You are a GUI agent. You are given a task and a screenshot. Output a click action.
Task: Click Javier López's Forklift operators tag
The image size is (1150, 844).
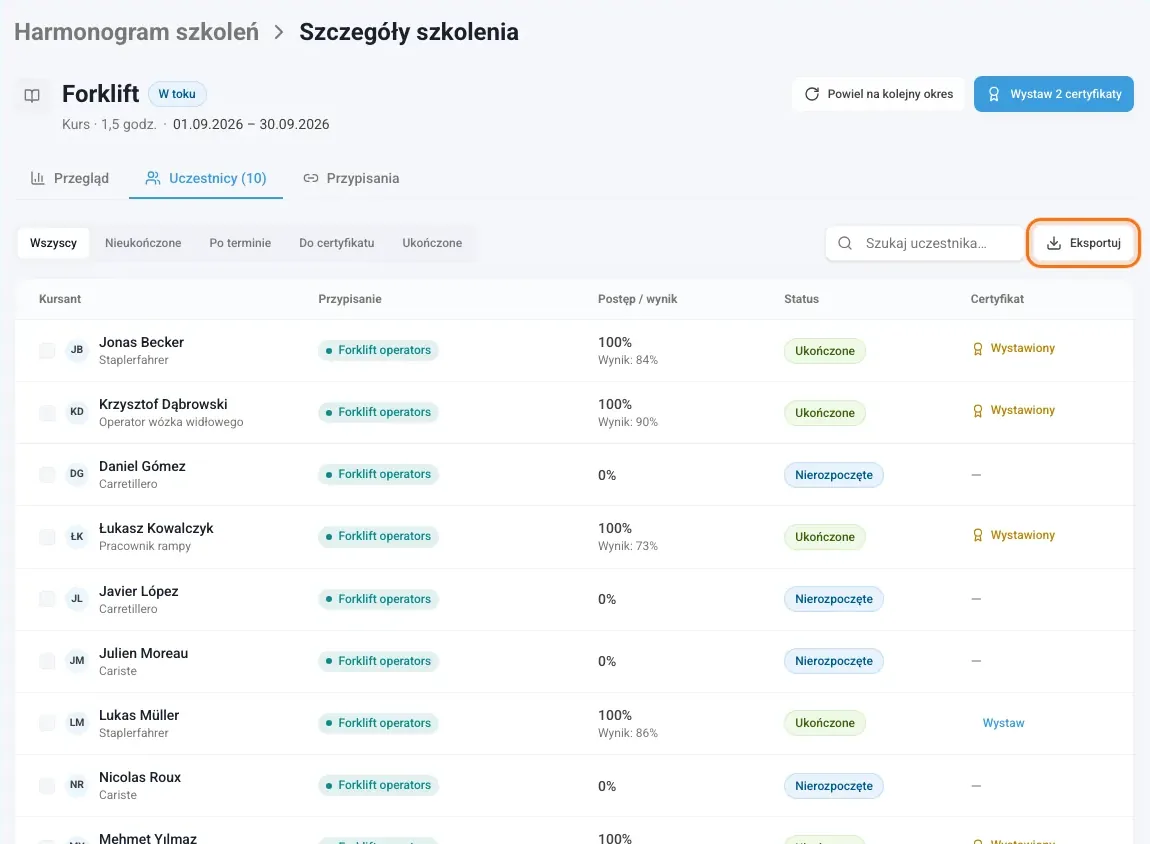pos(378,599)
